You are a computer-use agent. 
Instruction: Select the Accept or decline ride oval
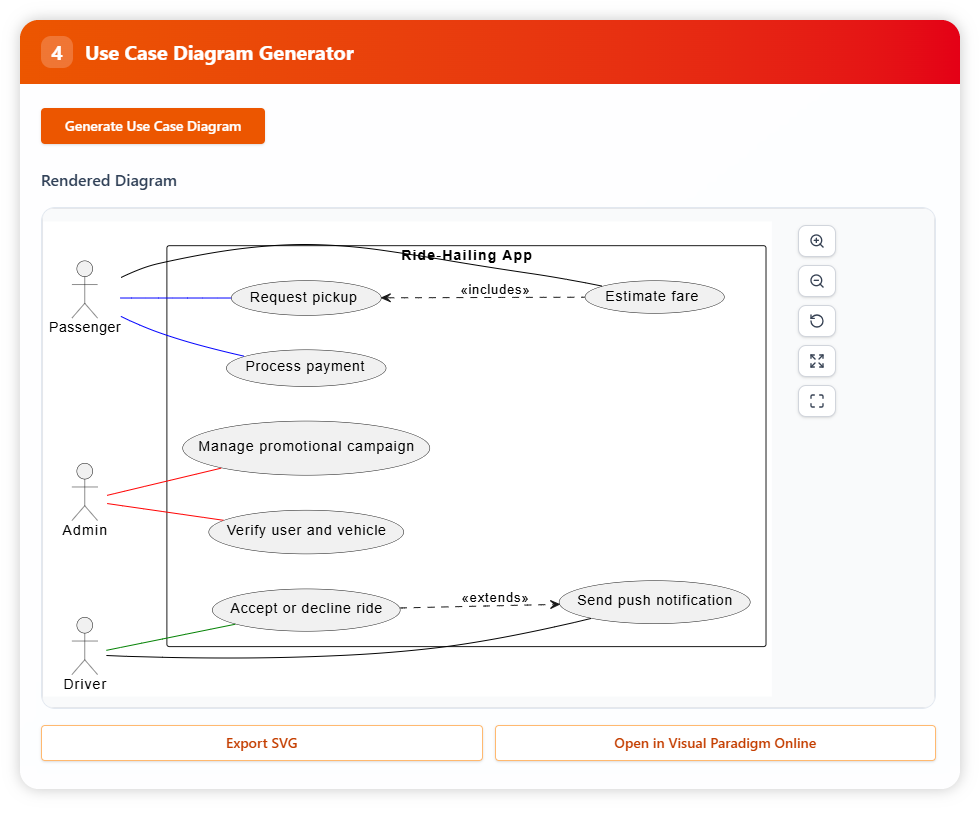coord(306,609)
